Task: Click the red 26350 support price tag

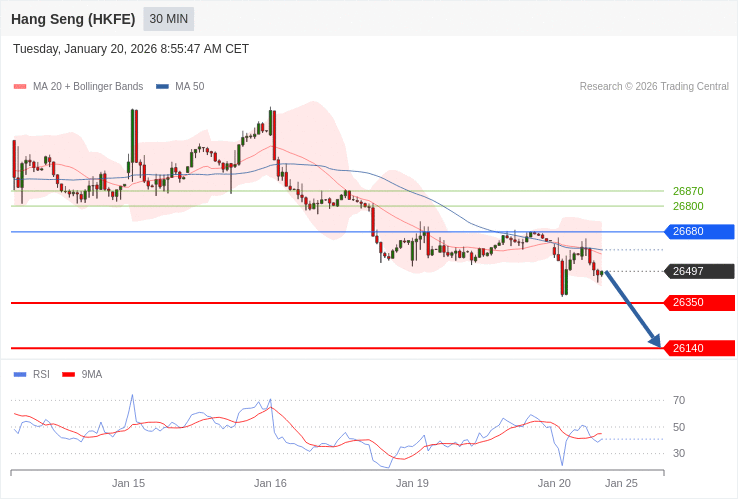Action: [699, 303]
